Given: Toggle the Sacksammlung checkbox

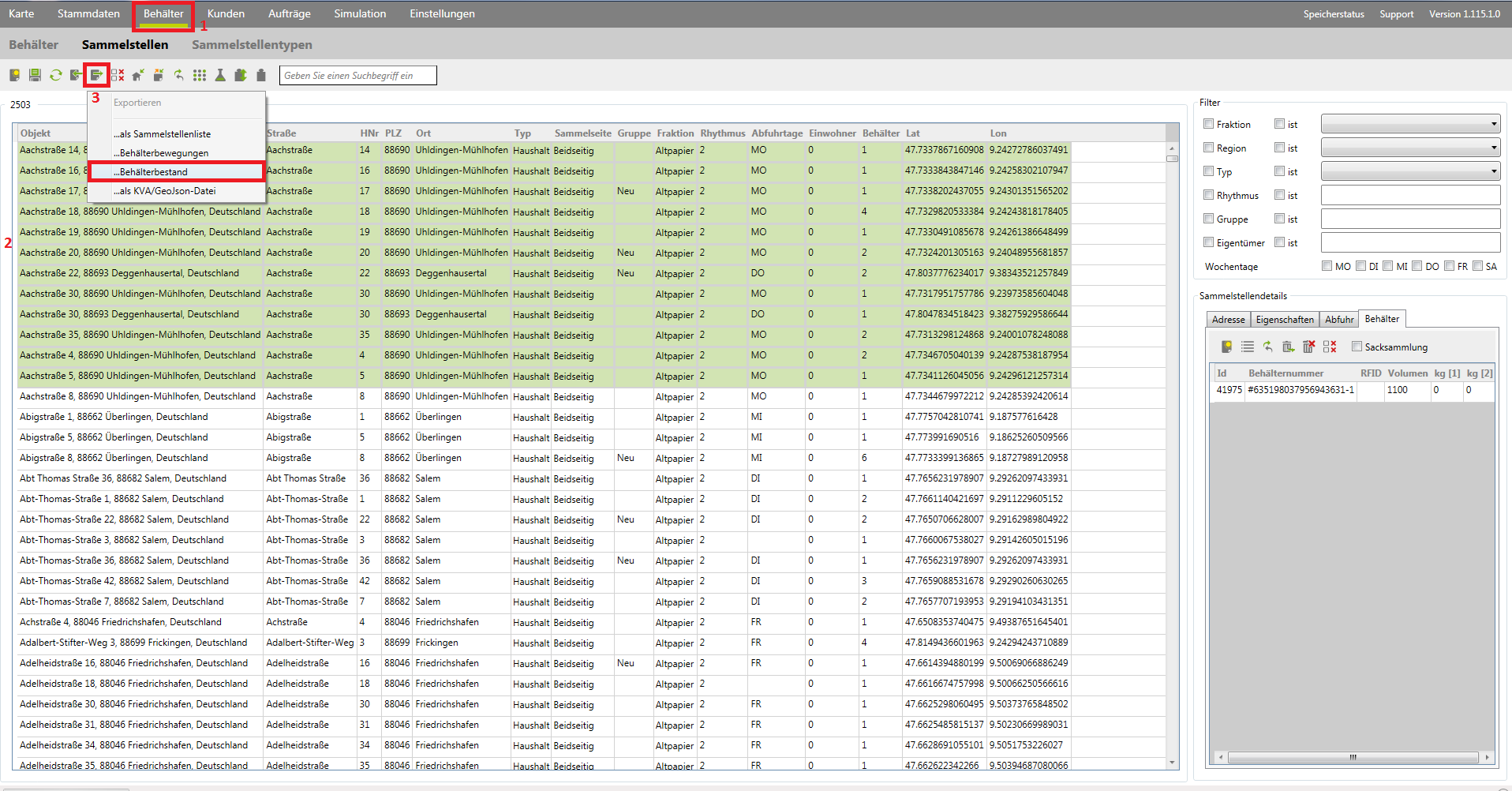Looking at the screenshot, I should [x=1357, y=347].
